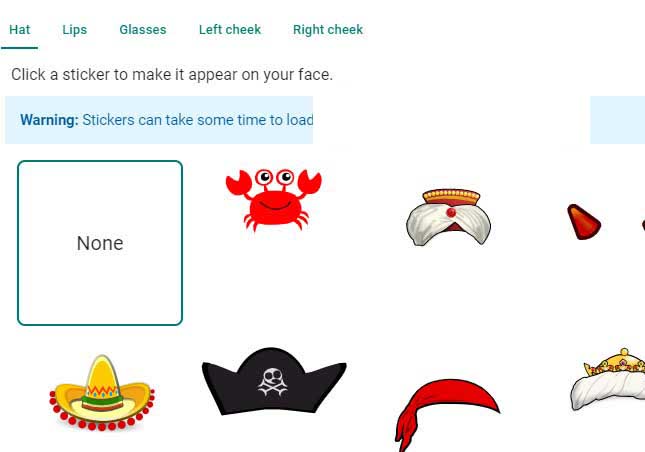Select the yellow sombrero hat sticker

(x=102, y=392)
